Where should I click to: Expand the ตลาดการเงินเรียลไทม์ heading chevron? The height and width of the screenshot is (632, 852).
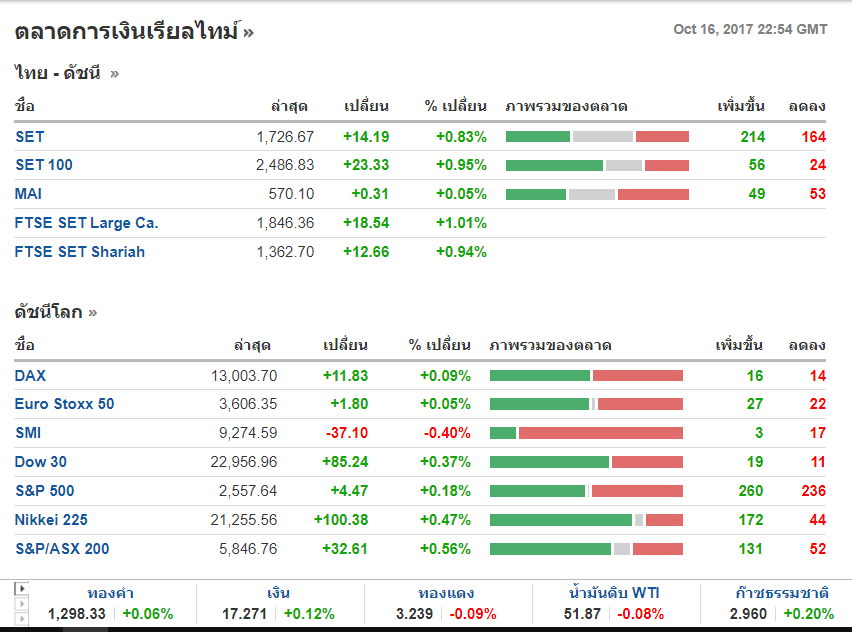tap(248, 33)
